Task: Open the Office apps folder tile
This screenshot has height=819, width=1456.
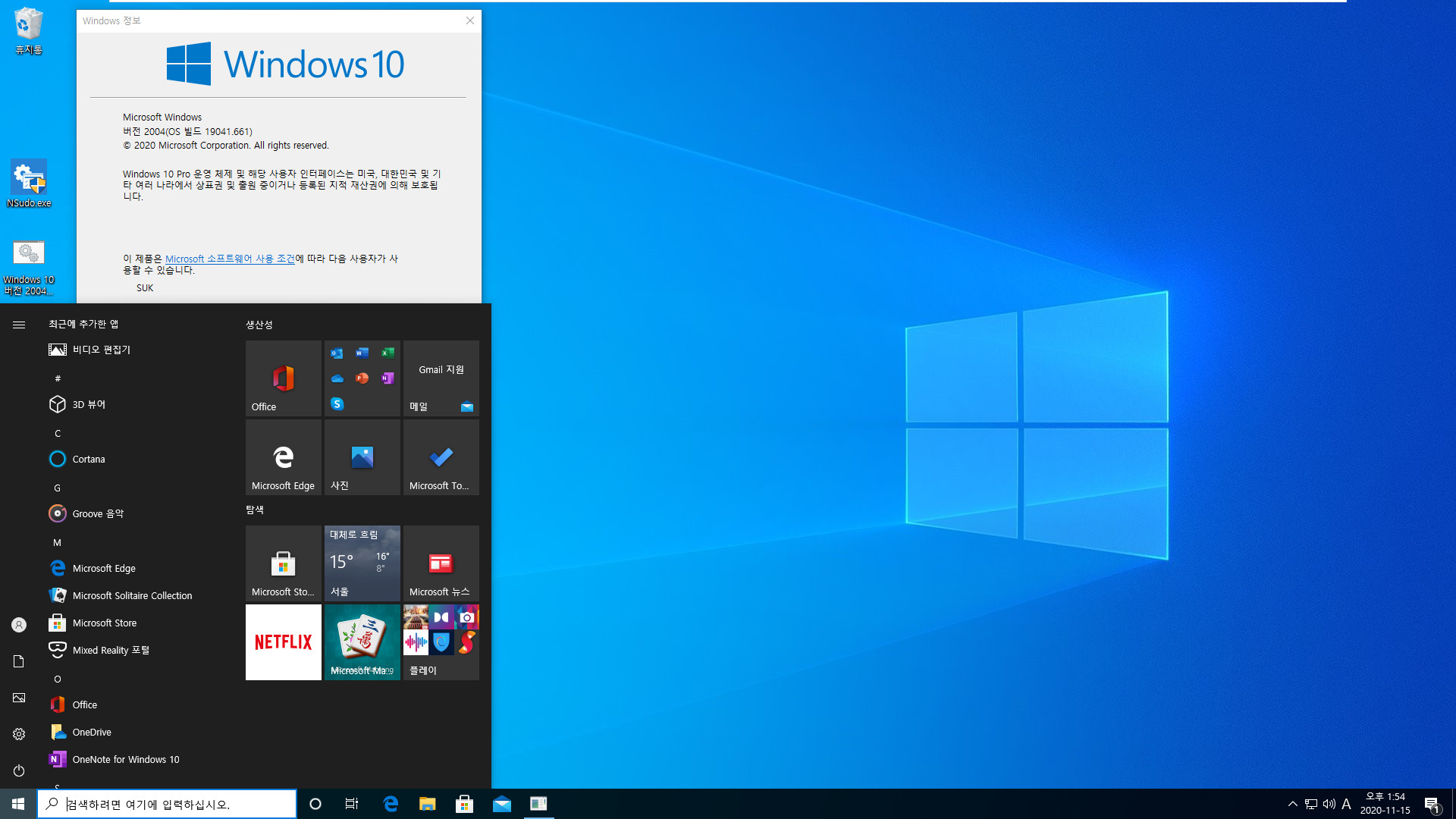Action: coord(362,378)
